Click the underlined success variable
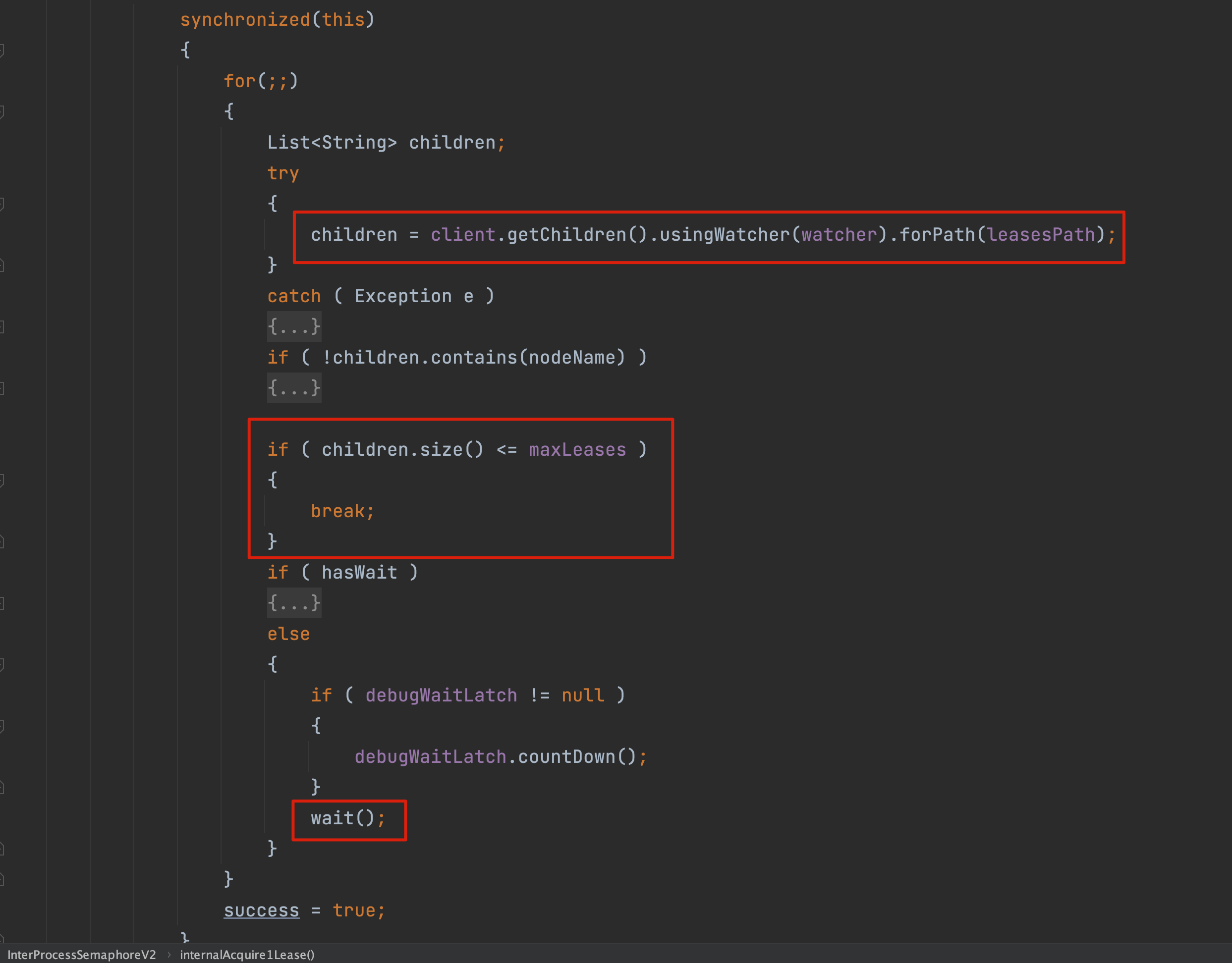This screenshot has height=963, width=1232. tap(261, 910)
